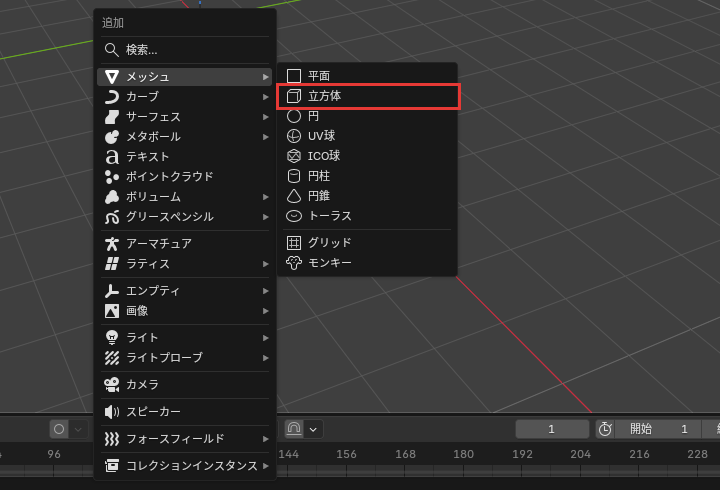Click frame 204 on the timeline ruler
Screen dimensions: 720x490
580,454
